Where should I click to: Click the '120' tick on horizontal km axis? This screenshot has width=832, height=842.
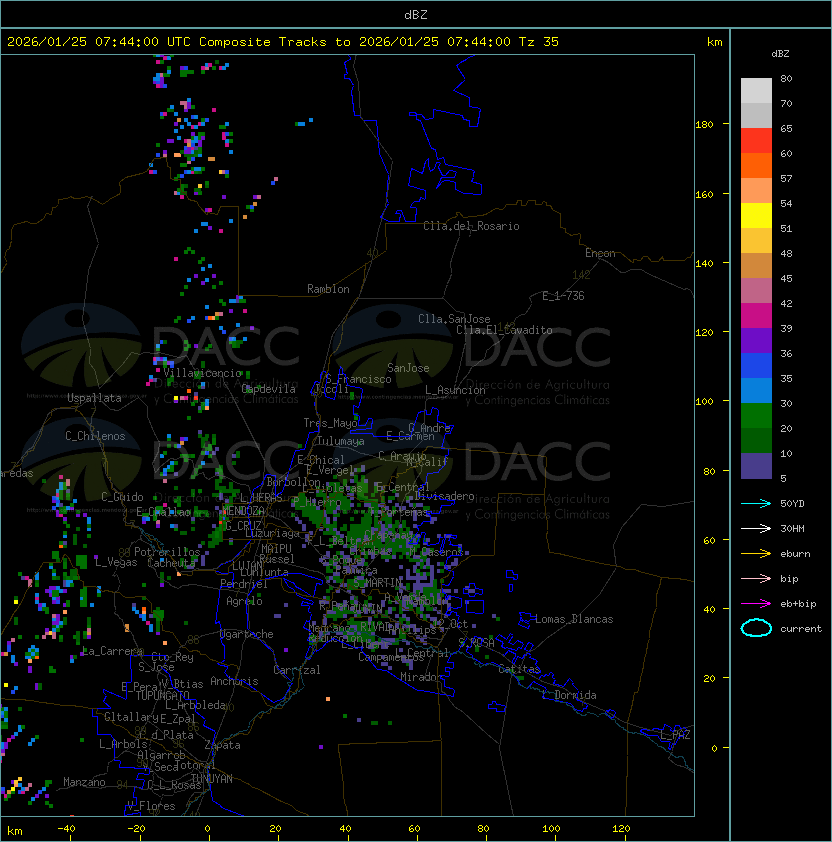click(x=621, y=829)
